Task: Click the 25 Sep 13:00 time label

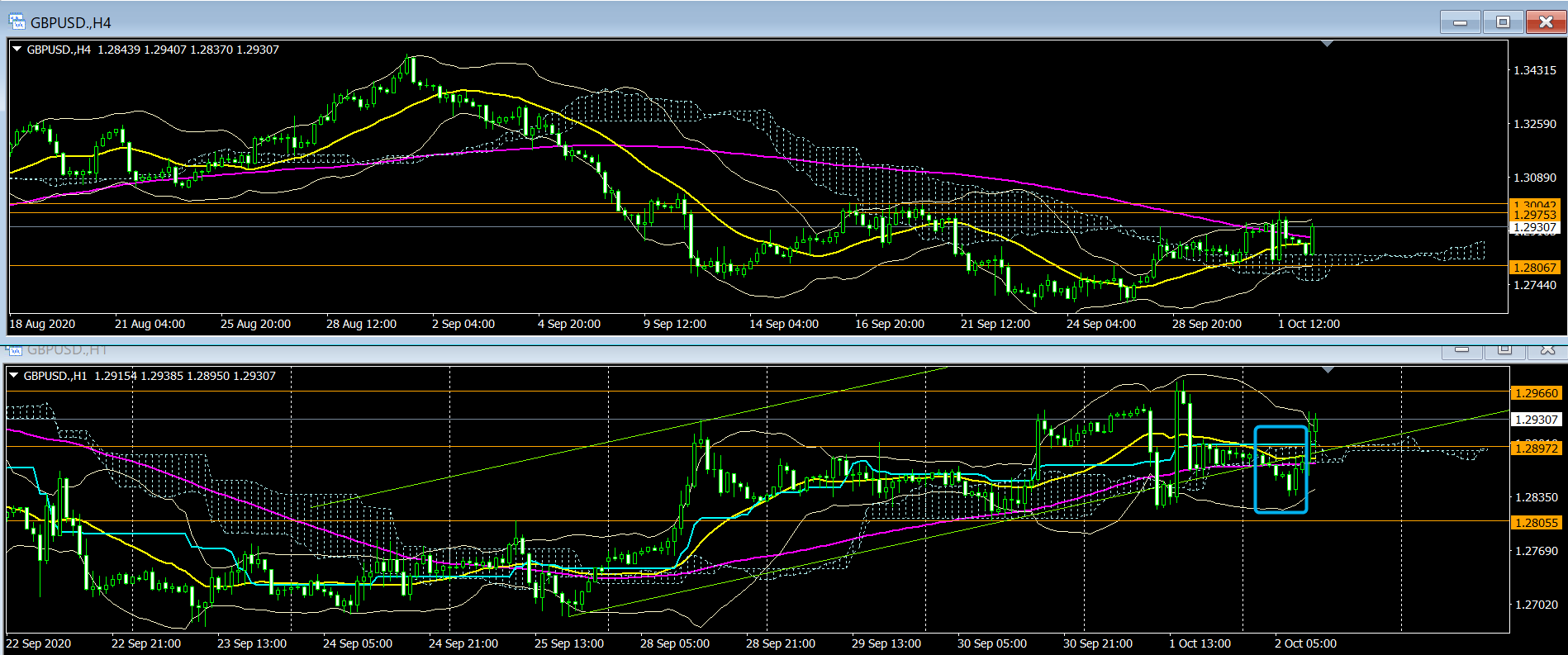Action: coord(569,643)
